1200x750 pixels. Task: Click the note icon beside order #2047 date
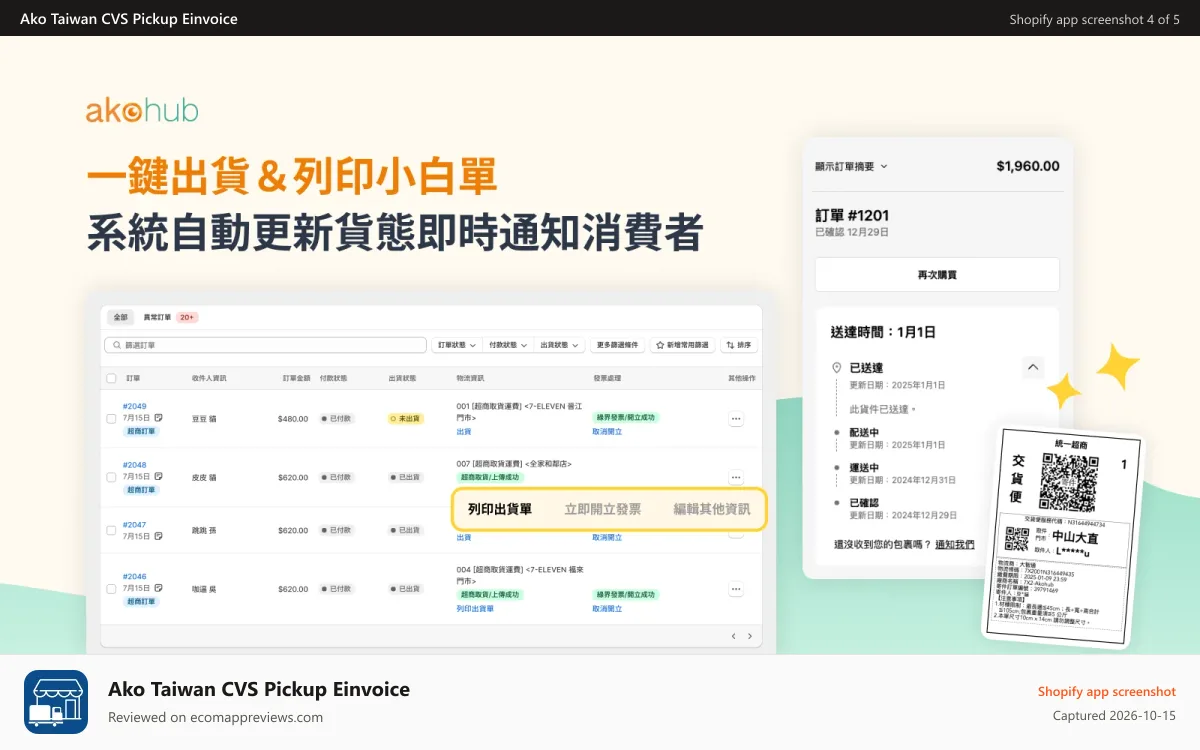pyautogui.click(x=158, y=536)
